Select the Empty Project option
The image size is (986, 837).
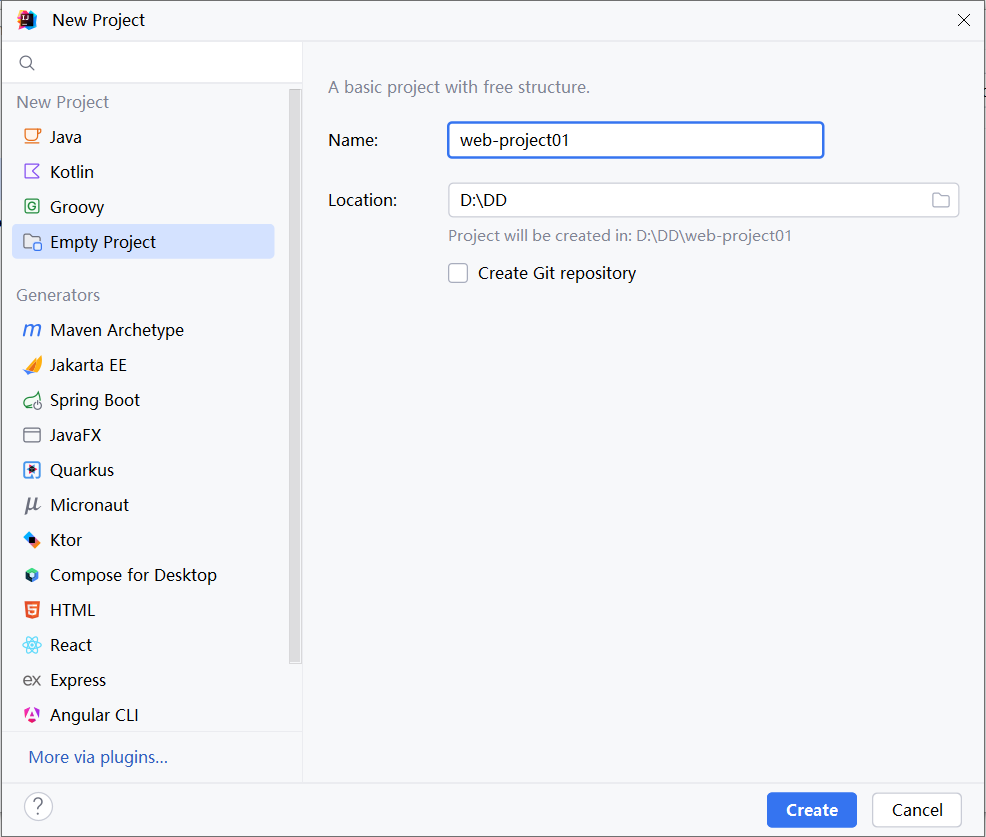coord(103,241)
